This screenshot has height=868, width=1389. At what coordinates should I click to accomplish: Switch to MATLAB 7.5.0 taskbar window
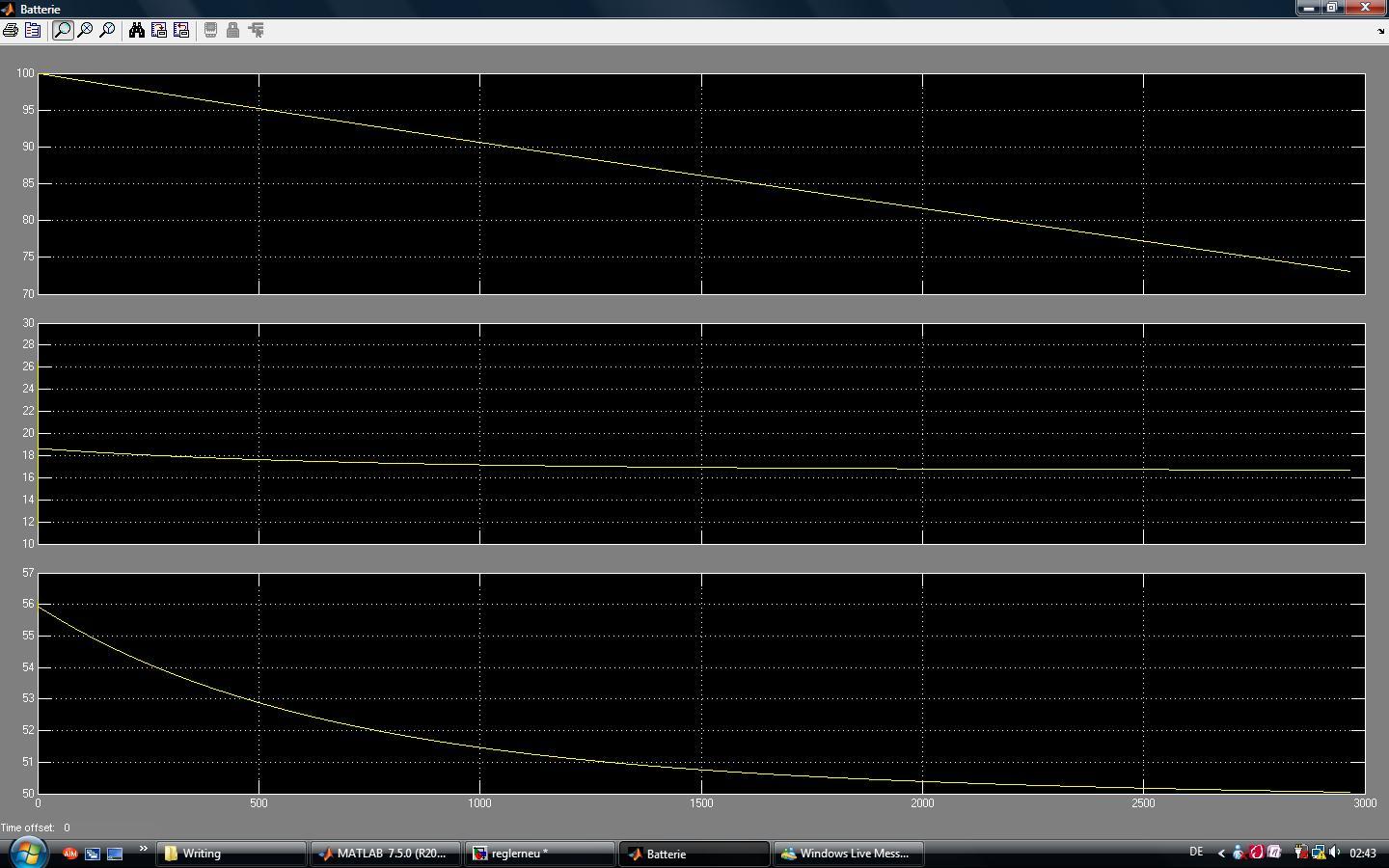[385, 854]
